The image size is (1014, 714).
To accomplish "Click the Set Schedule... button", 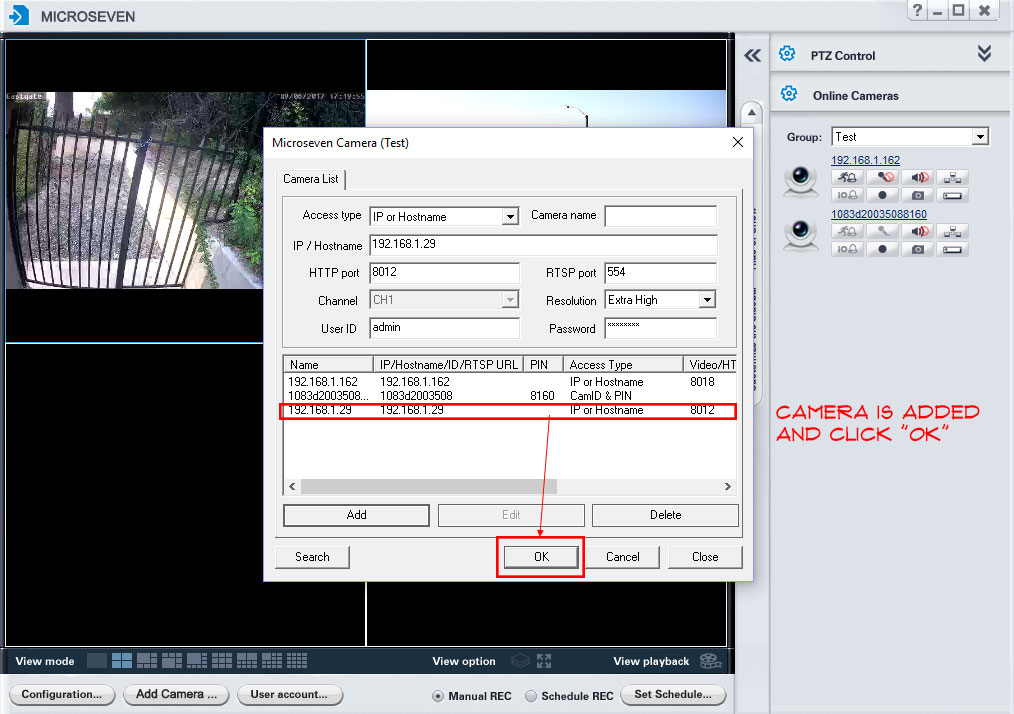I will [x=673, y=695].
